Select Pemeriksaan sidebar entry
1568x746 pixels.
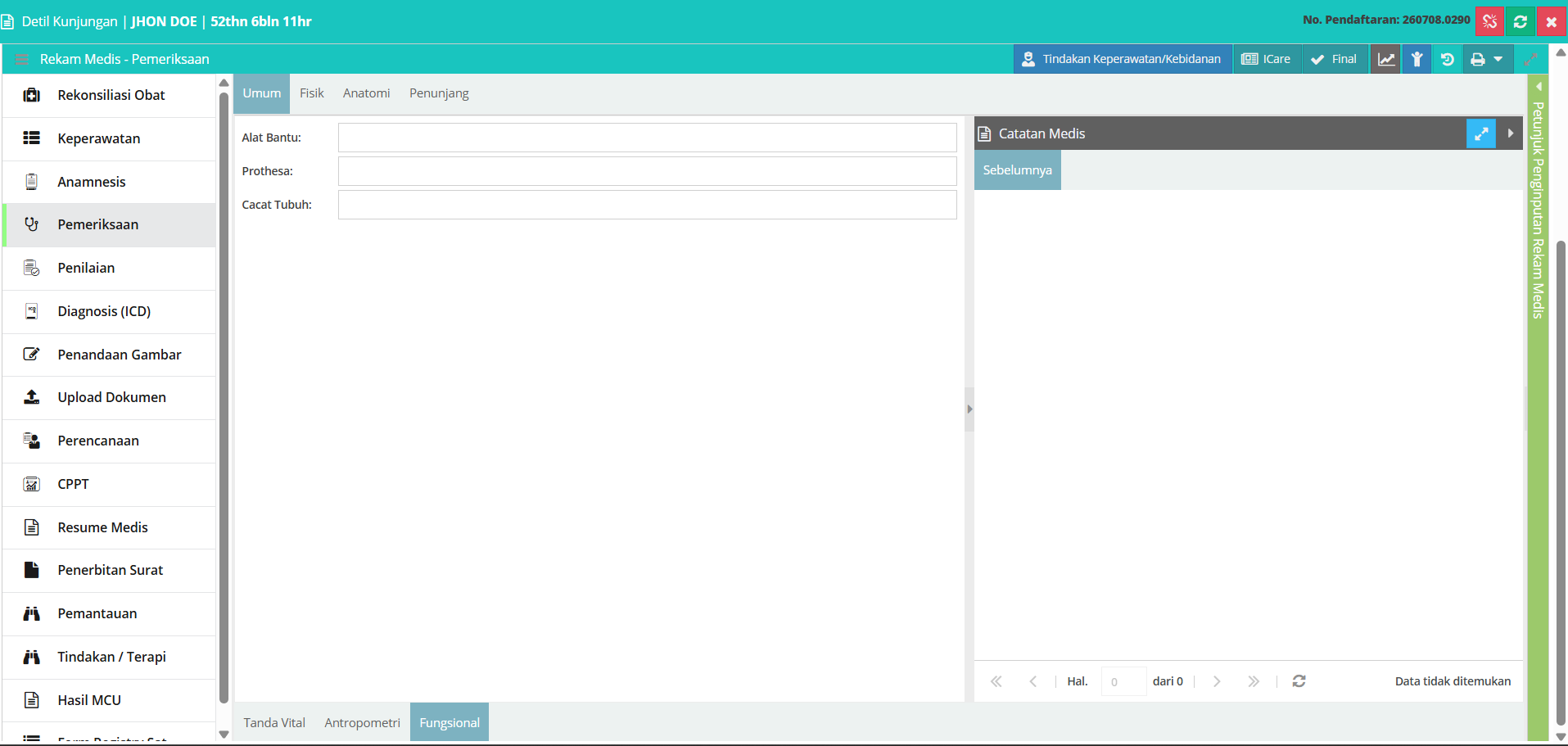tap(110, 224)
